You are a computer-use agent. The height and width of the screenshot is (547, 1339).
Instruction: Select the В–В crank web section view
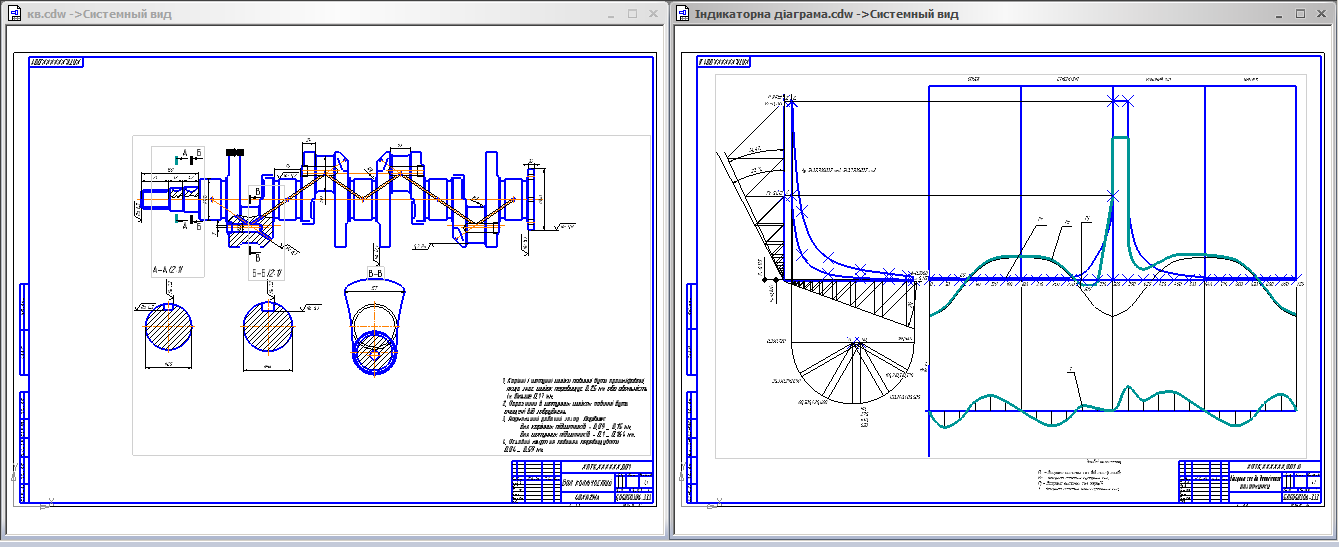coord(375,326)
